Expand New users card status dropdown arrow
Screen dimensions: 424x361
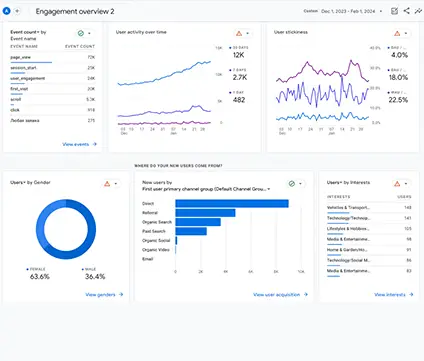tap(300, 184)
